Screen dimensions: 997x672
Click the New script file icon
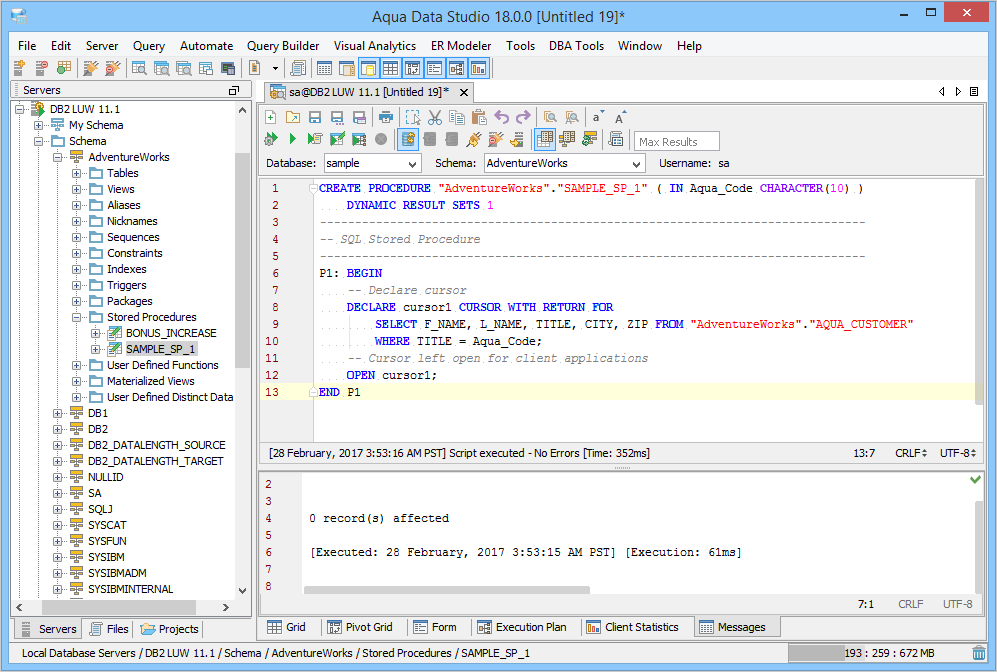point(270,117)
